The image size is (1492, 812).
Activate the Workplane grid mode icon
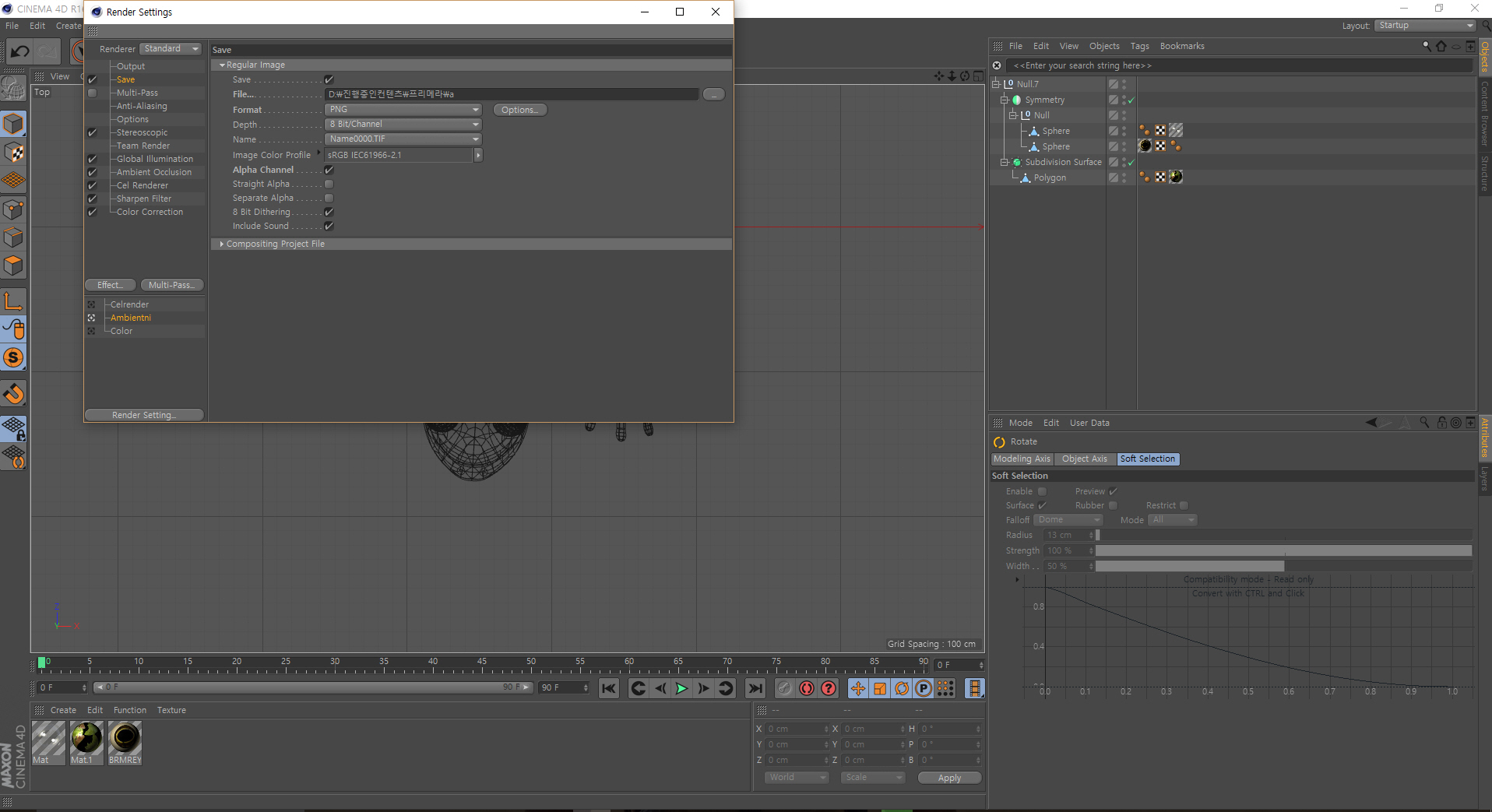14,181
